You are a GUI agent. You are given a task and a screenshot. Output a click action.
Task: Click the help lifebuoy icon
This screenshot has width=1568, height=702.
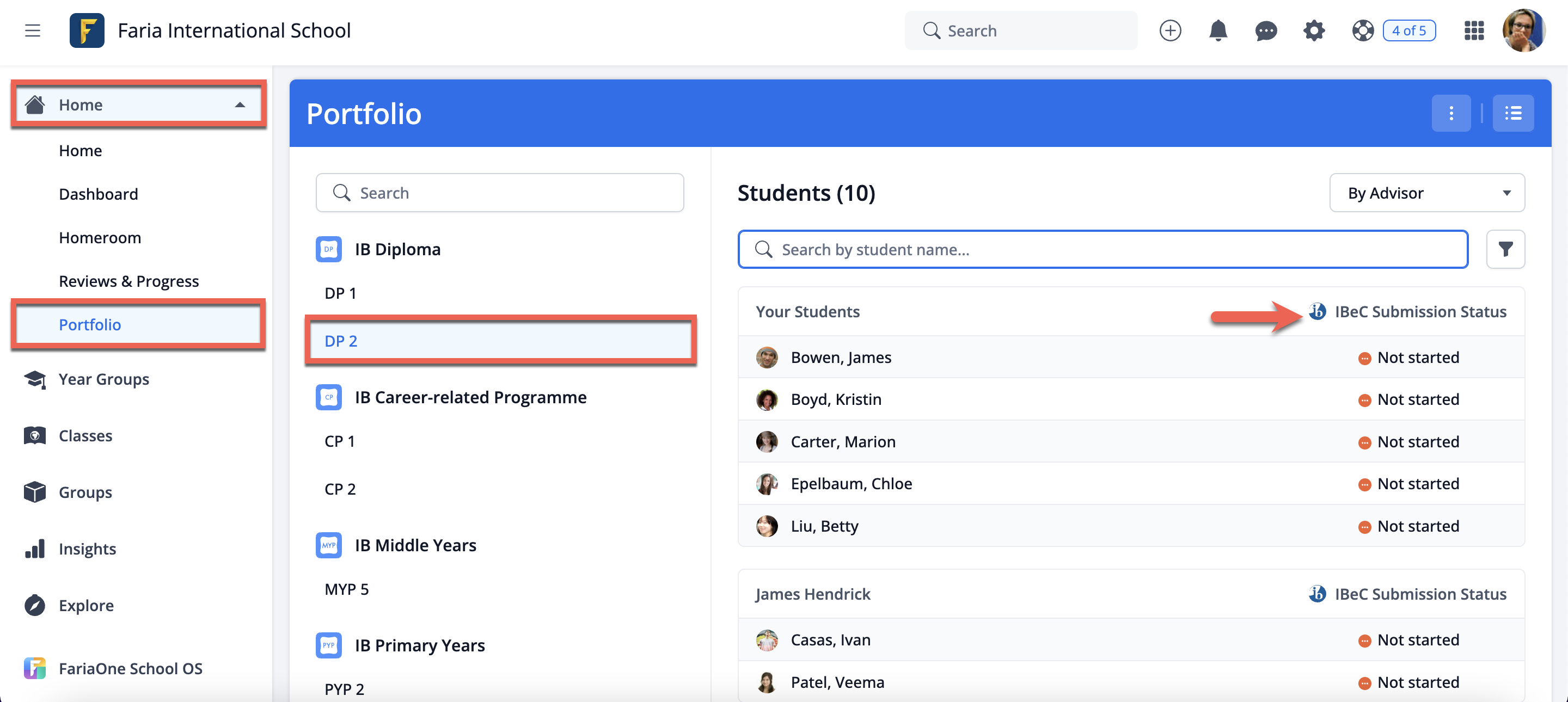point(1363,30)
